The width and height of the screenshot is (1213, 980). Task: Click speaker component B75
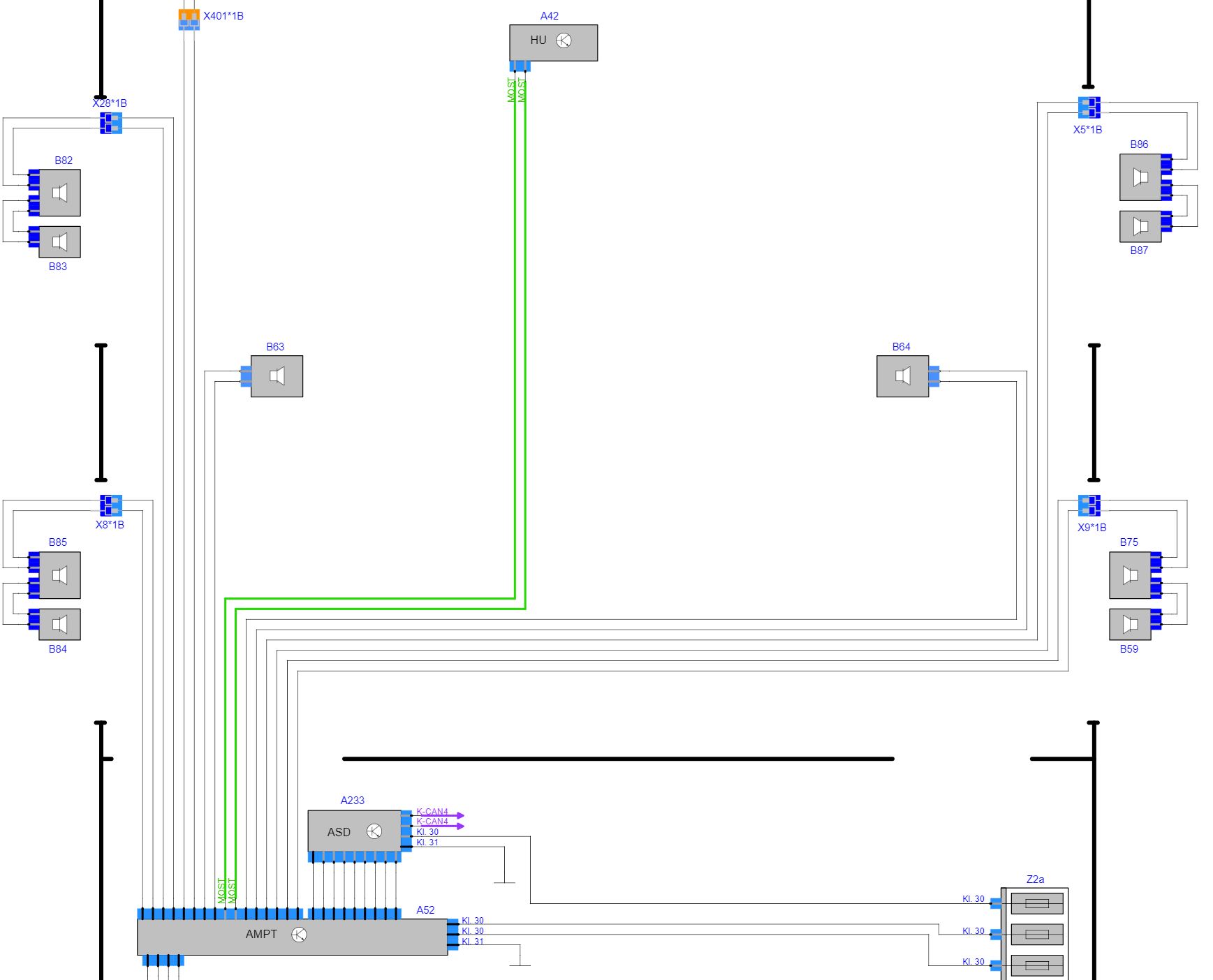pos(1130,575)
